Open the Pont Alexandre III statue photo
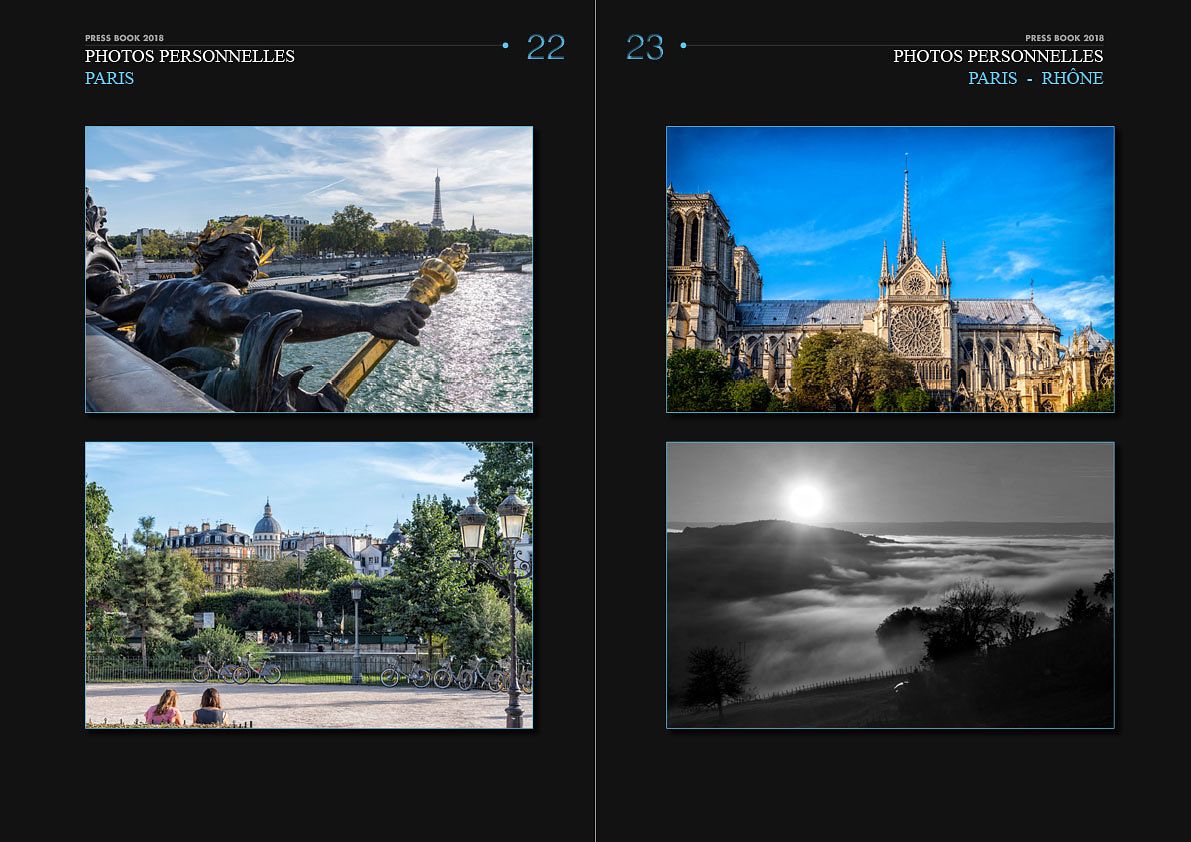Screen dimensions: 1191x842 [x=309, y=270]
